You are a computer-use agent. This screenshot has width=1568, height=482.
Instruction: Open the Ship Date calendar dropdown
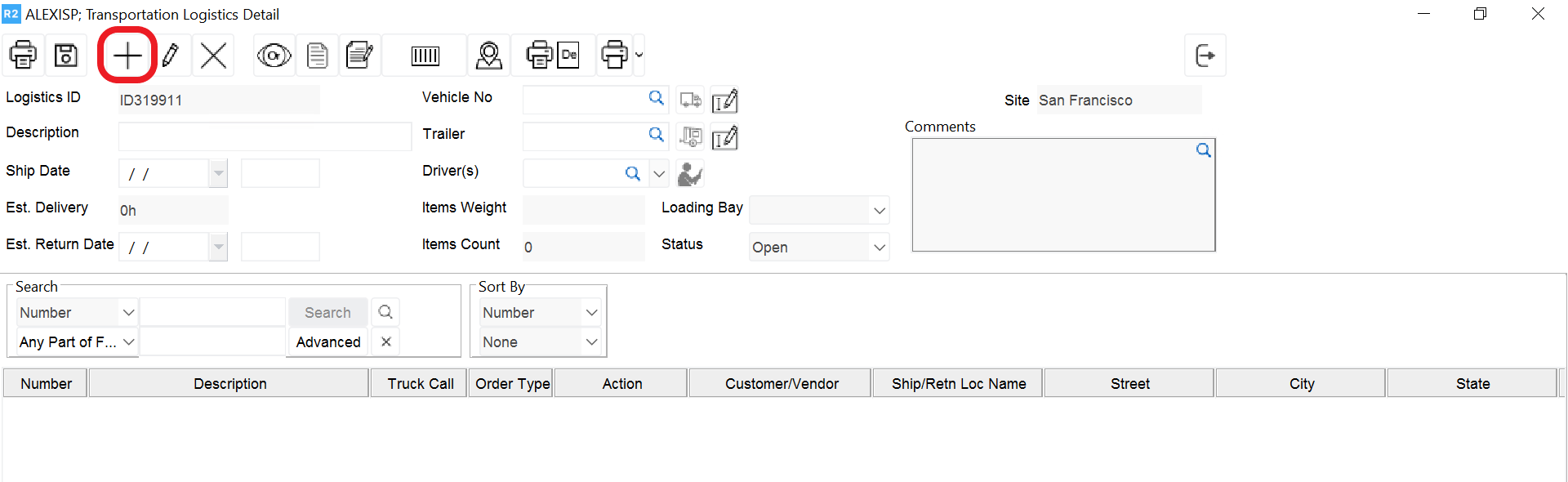218,174
